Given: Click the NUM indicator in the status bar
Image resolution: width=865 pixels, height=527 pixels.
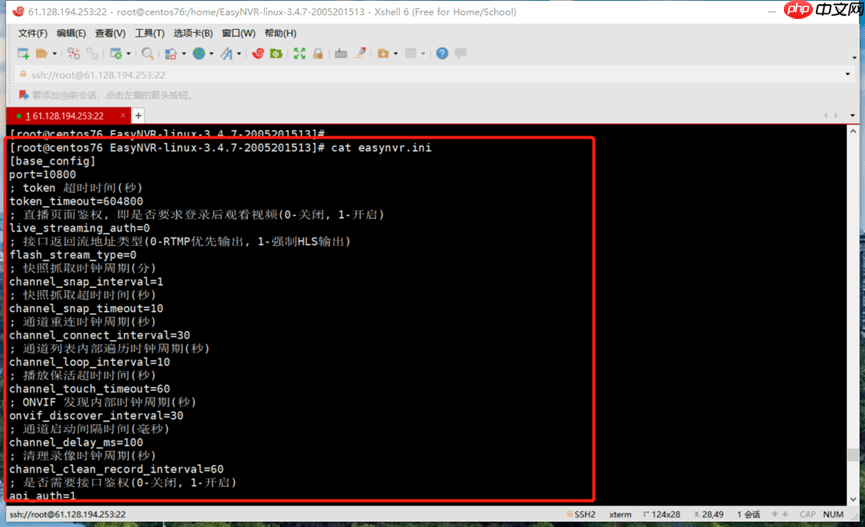Looking at the screenshot, I should pyautogui.click(x=833, y=514).
